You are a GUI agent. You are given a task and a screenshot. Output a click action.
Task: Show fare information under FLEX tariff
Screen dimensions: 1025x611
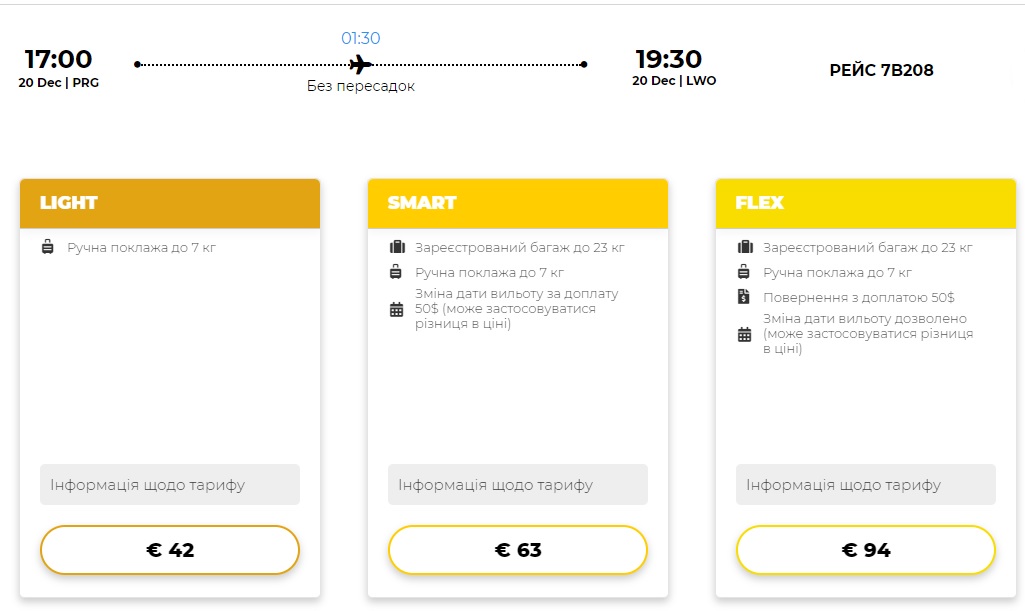click(x=865, y=484)
